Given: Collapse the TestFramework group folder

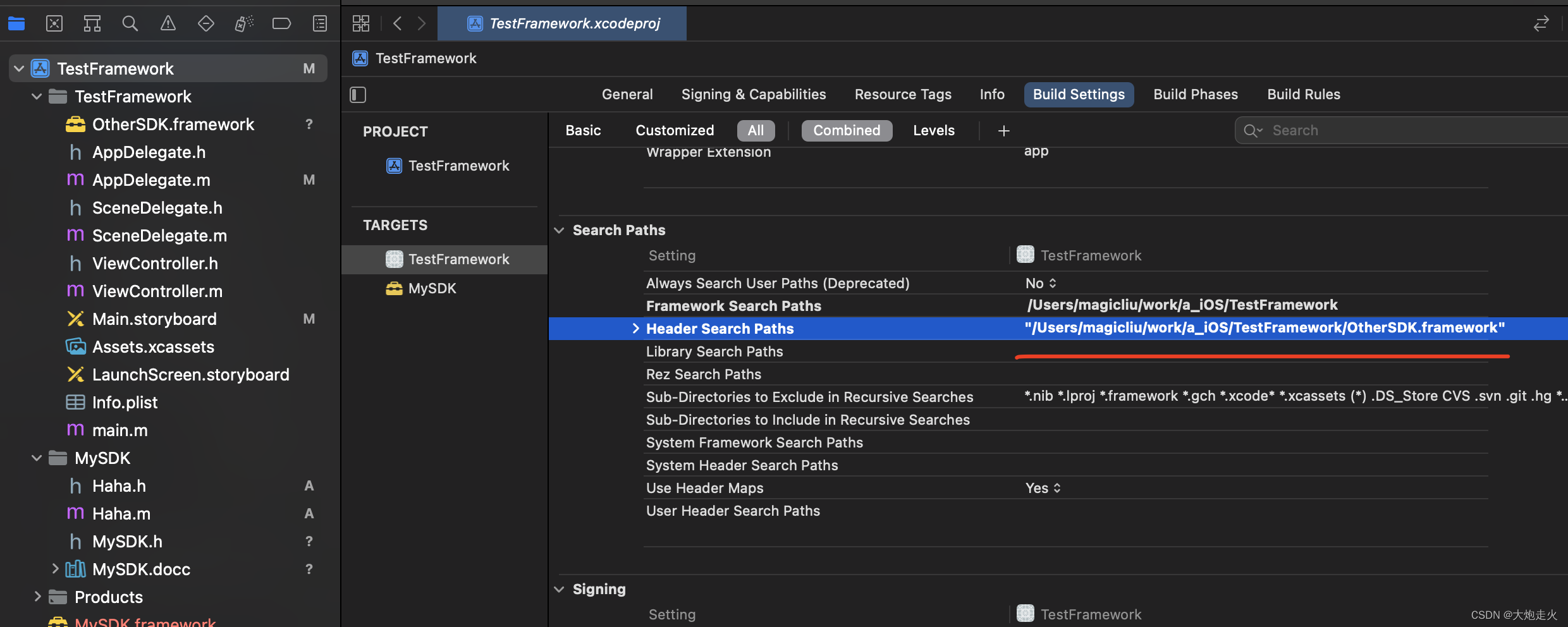Looking at the screenshot, I should pos(37,97).
